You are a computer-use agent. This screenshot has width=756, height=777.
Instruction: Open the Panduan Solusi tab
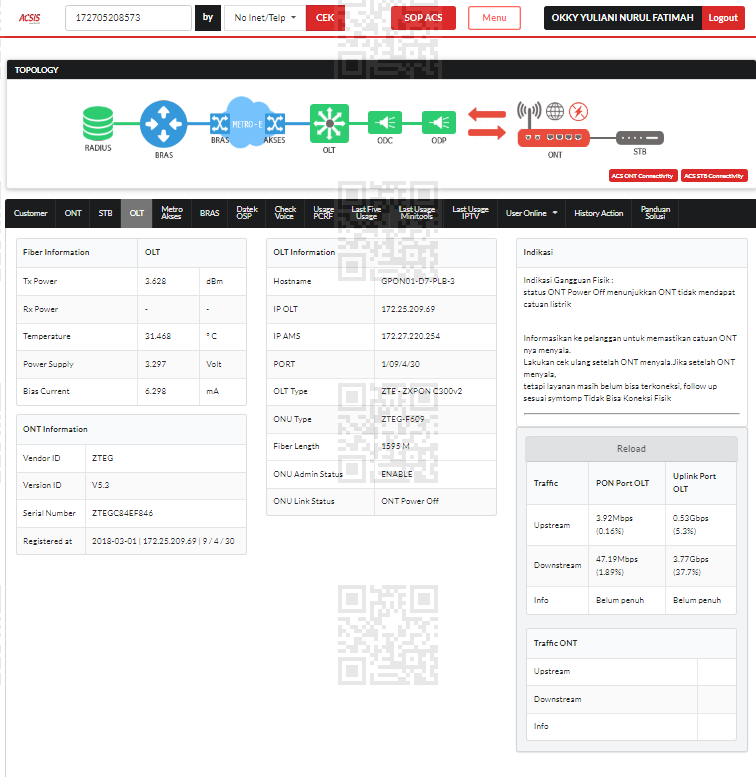[x=655, y=213]
